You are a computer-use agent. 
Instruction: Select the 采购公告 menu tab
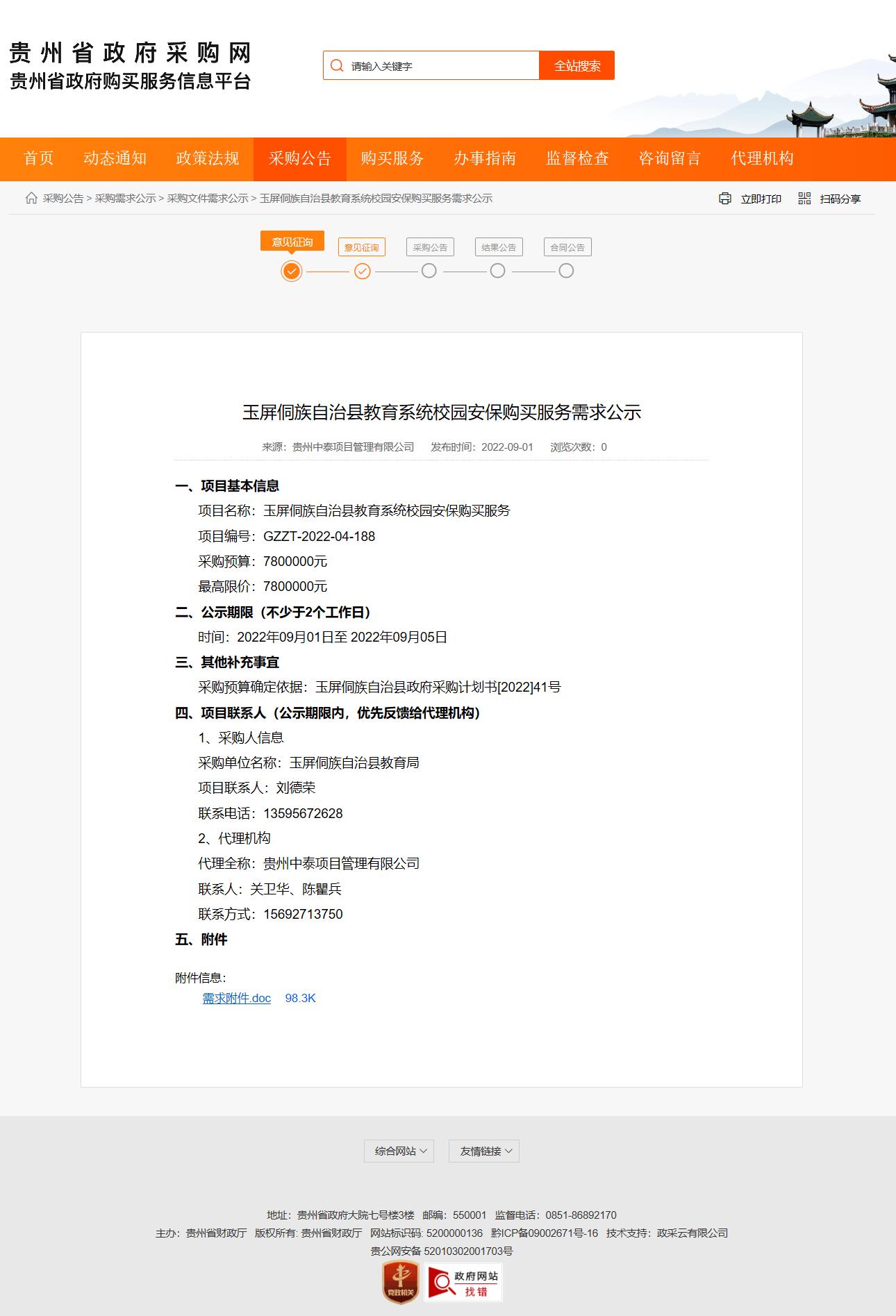(x=300, y=158)
